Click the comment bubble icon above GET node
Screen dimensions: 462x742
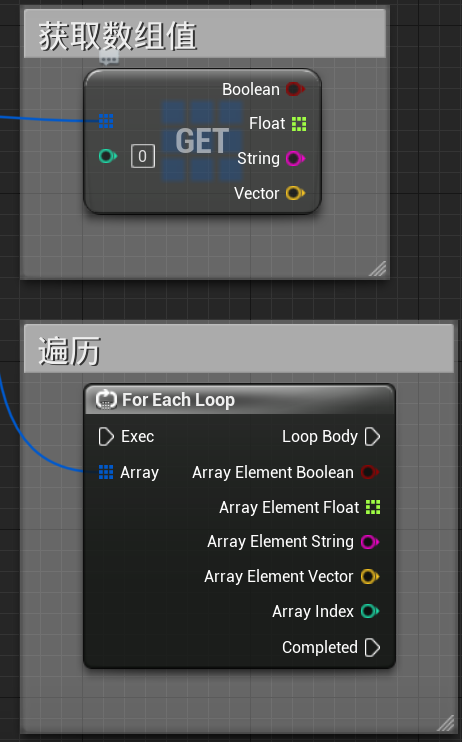coord(109,59)
